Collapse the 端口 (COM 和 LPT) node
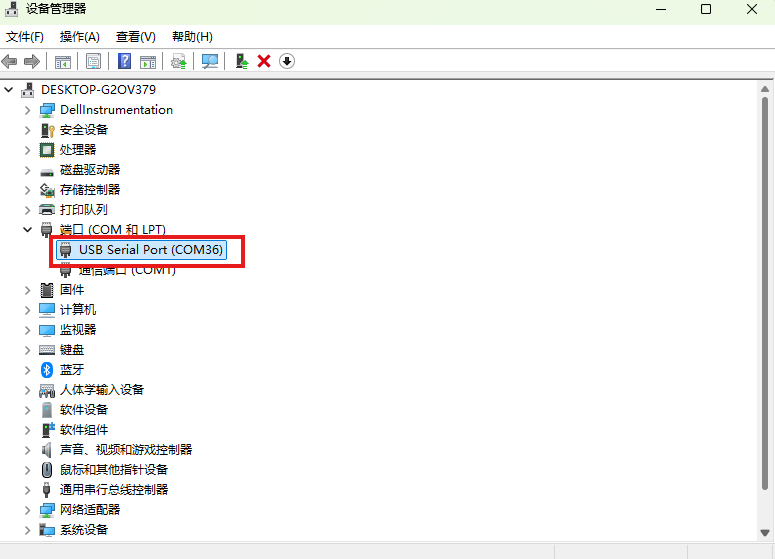 (28, 230)
